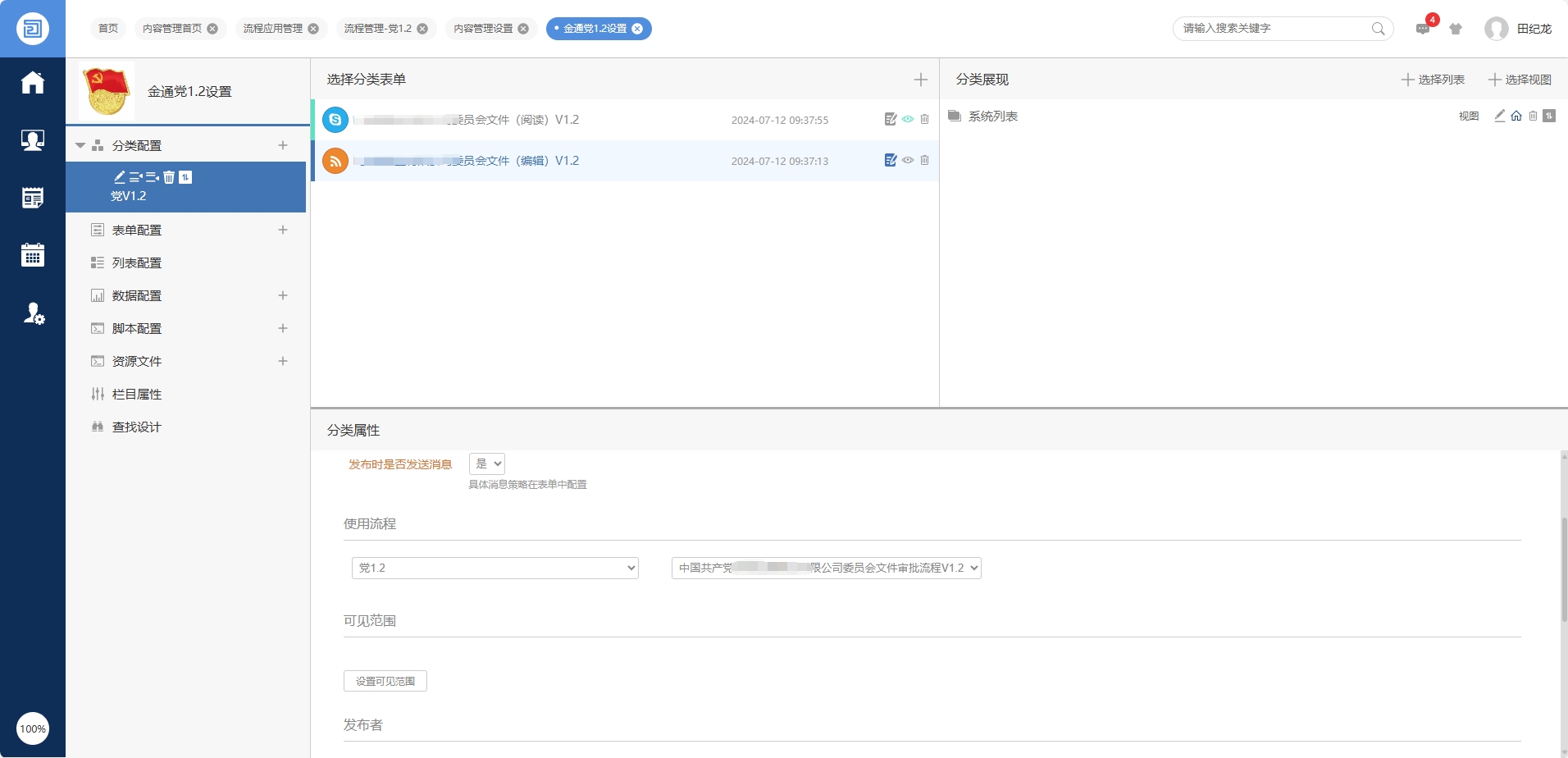
Task: Click the app logo in the top-left corner
Action: pyautogui.click(x=33, y=29)
